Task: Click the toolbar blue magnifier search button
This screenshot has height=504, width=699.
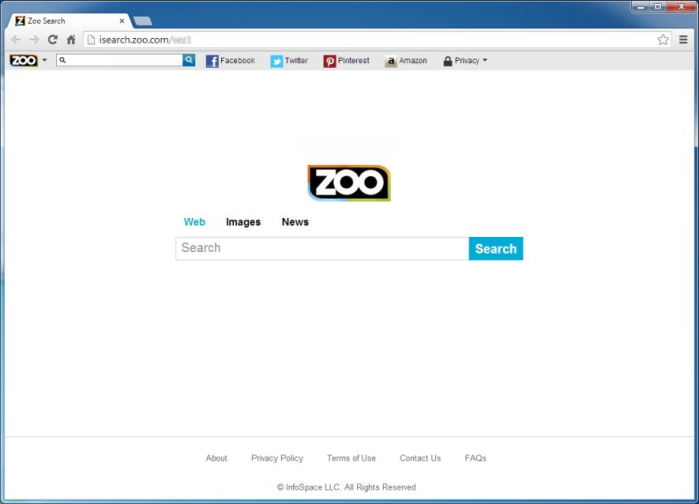Action: click(x=189, y=60)
